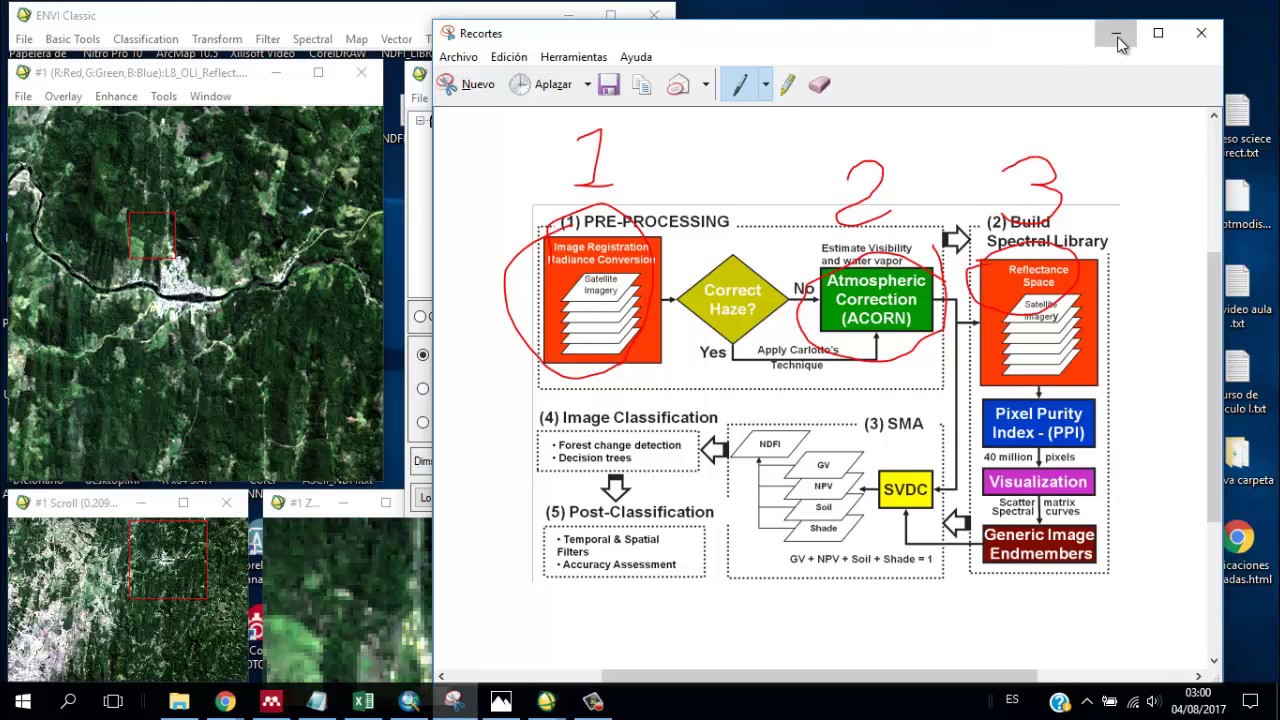Open the pen color options dropdown

[x=765, y=85]
